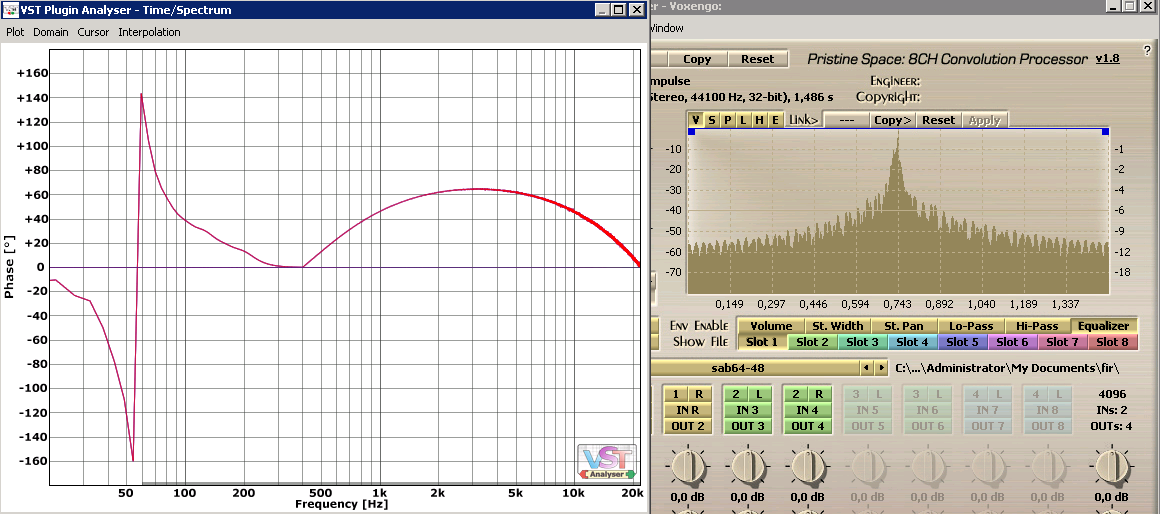Toggle the '1' button above IN R
The width and height of the screenshot is (1160, 514).
[x=675, y=394]
